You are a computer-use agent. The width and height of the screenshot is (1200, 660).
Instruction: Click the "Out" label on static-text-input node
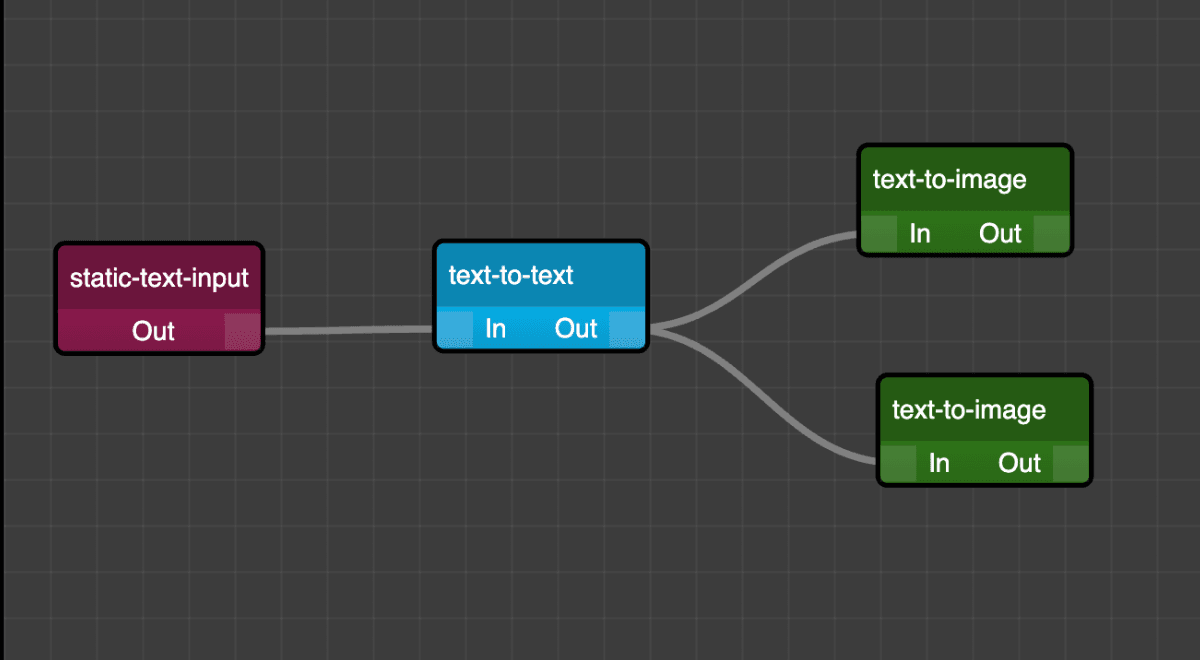pos(153,331)
